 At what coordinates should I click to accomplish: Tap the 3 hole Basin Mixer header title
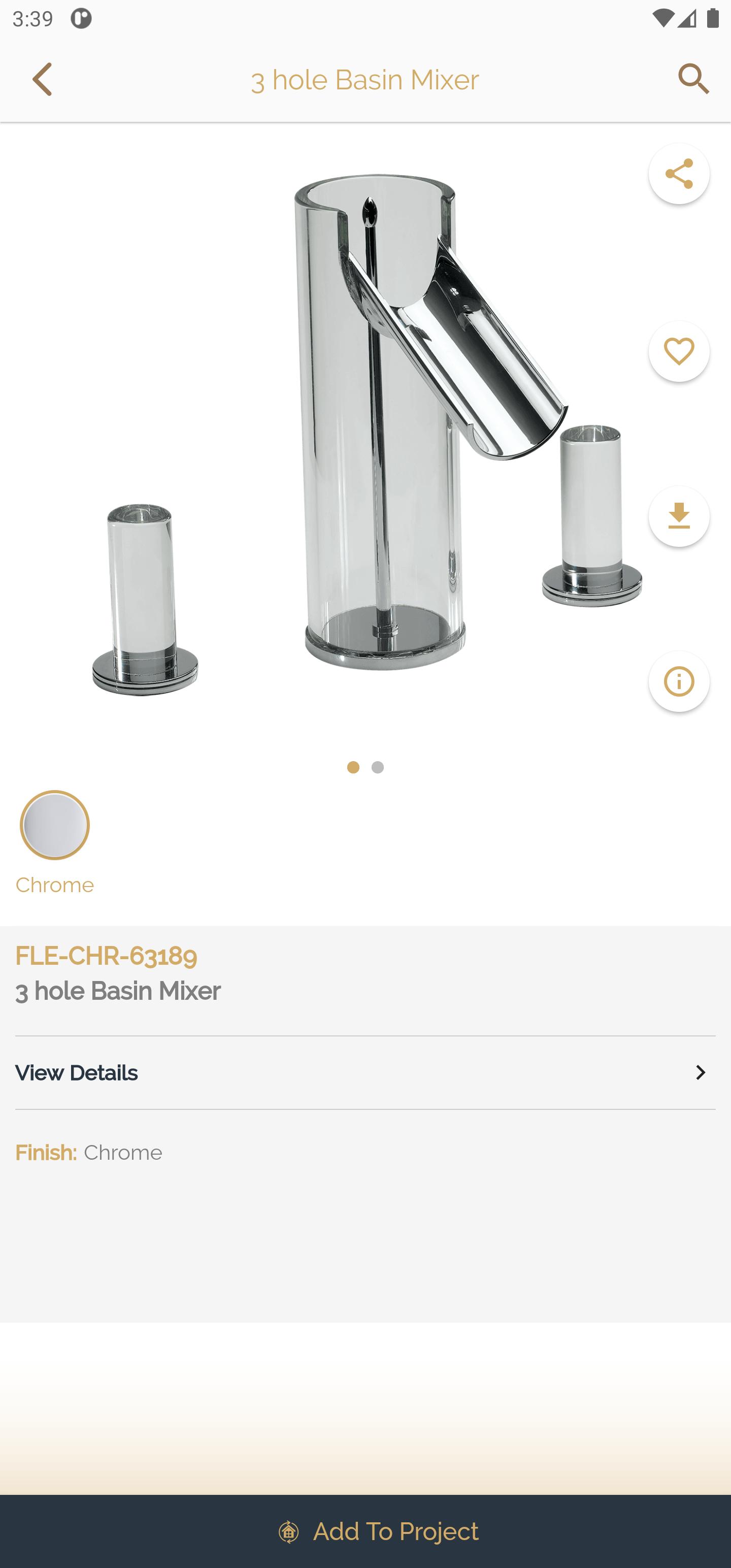pyautogui.click(x=365, y=80)
